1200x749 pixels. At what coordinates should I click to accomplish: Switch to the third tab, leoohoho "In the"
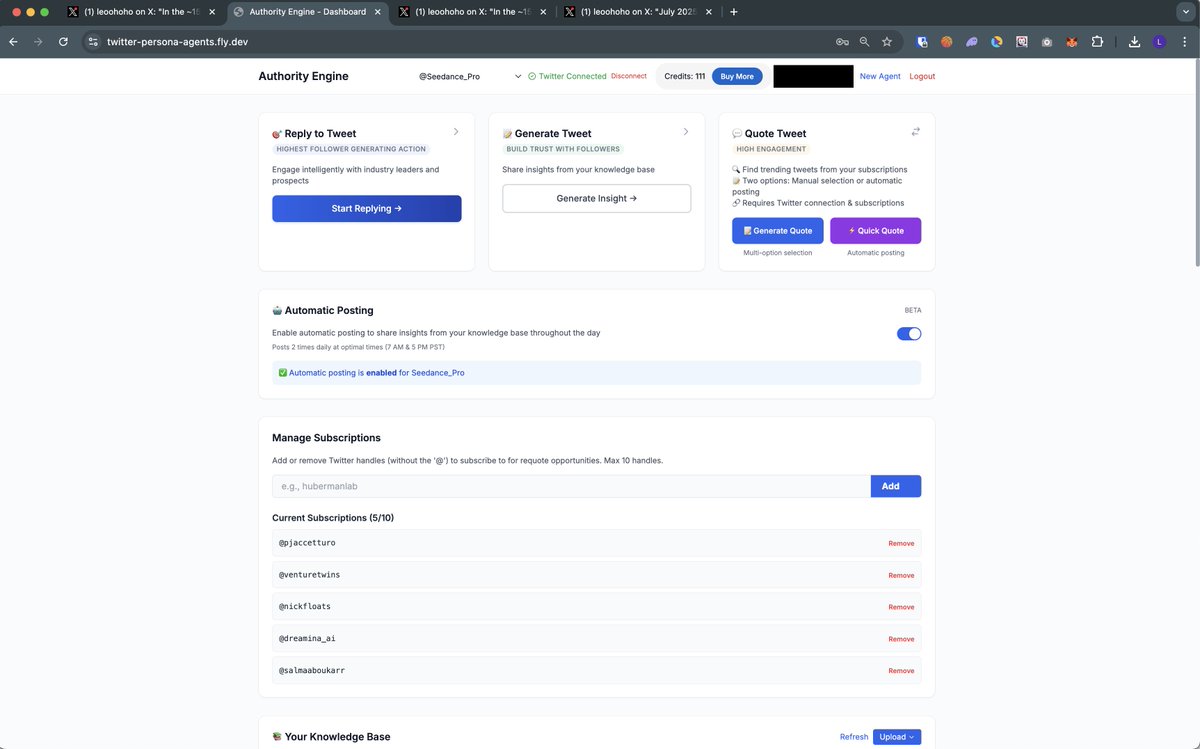[x=472, y=12]
